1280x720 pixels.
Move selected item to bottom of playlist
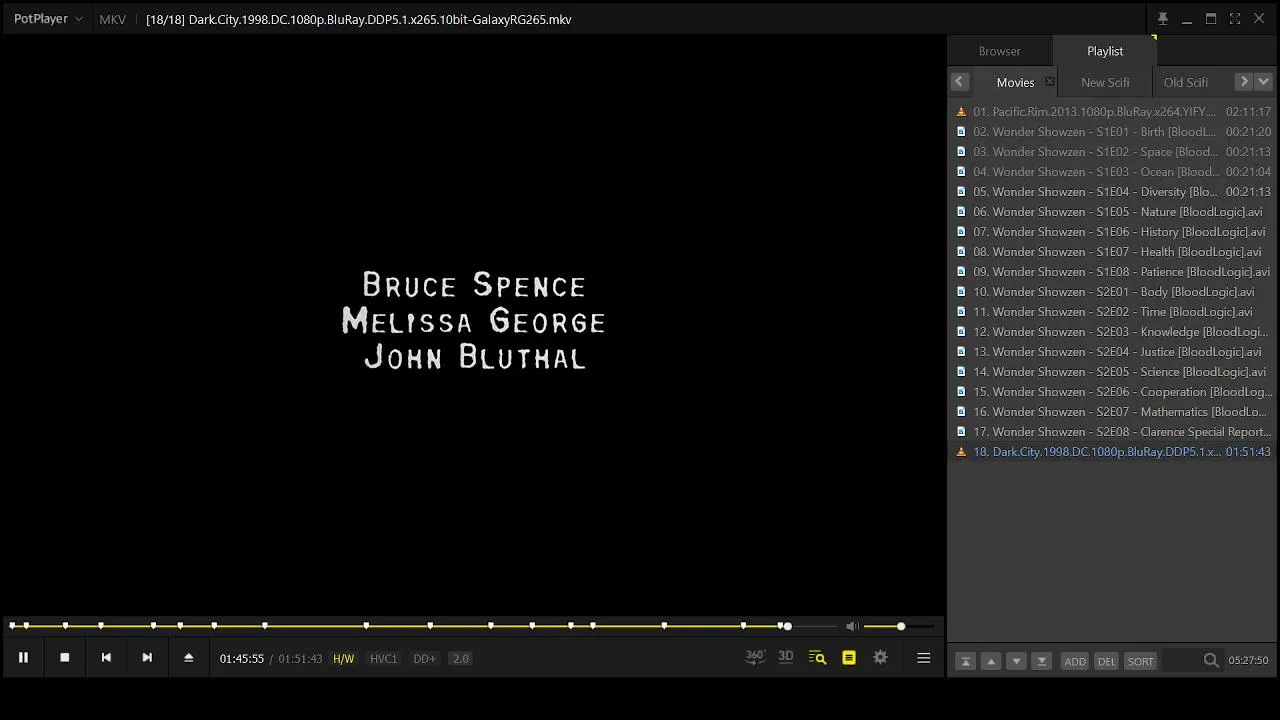pos(1041,661)
